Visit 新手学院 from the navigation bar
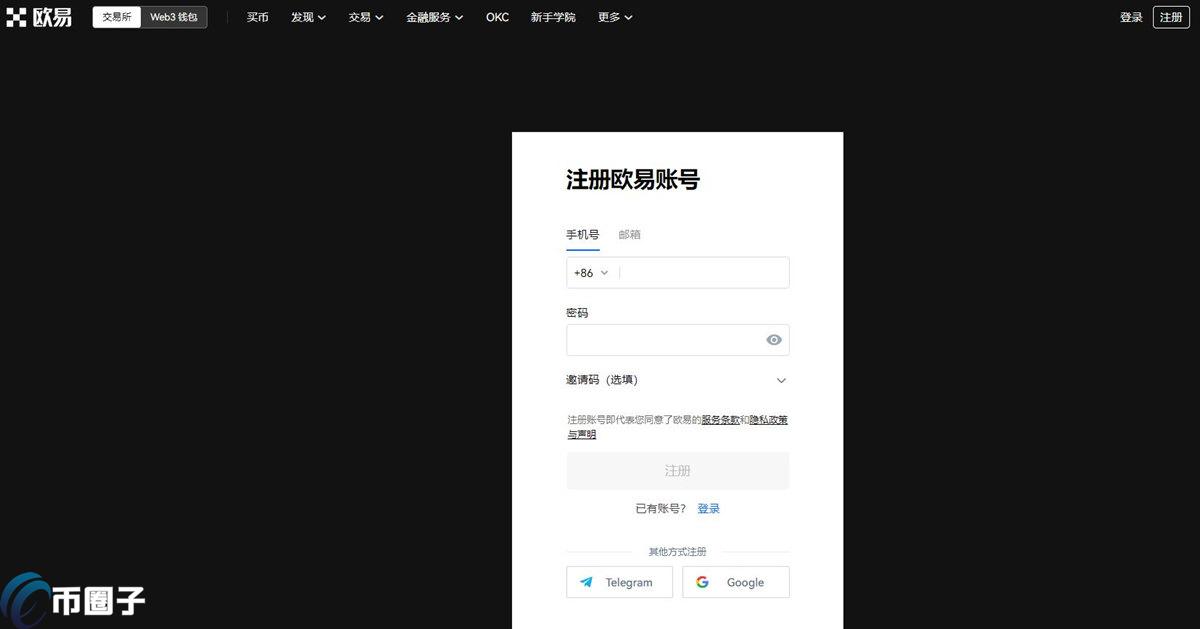1200x629 pixels. coord(553,16)
